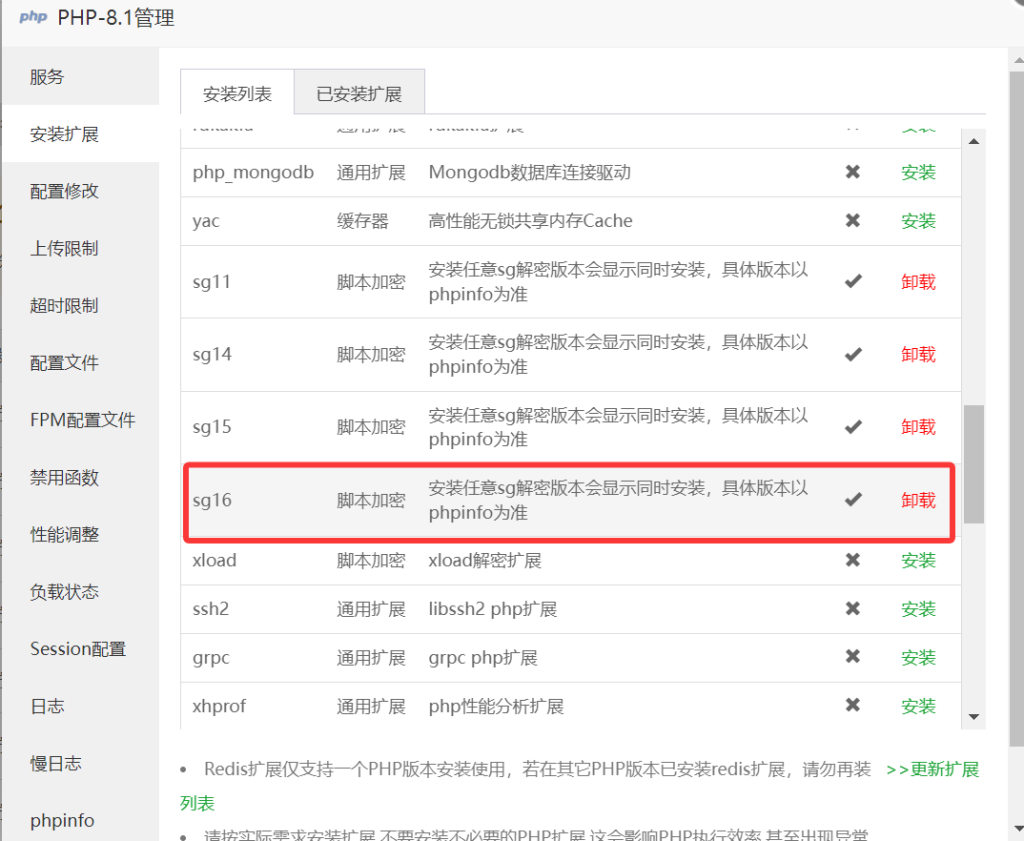Select the 安装列表 tab
1024x841 pixels.
tap(237, 94)
